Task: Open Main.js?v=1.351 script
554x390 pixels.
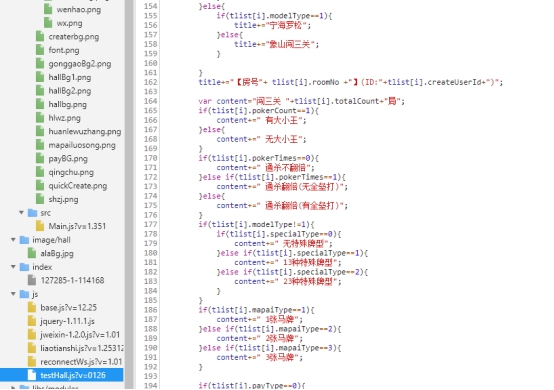Action: point(77,226)
